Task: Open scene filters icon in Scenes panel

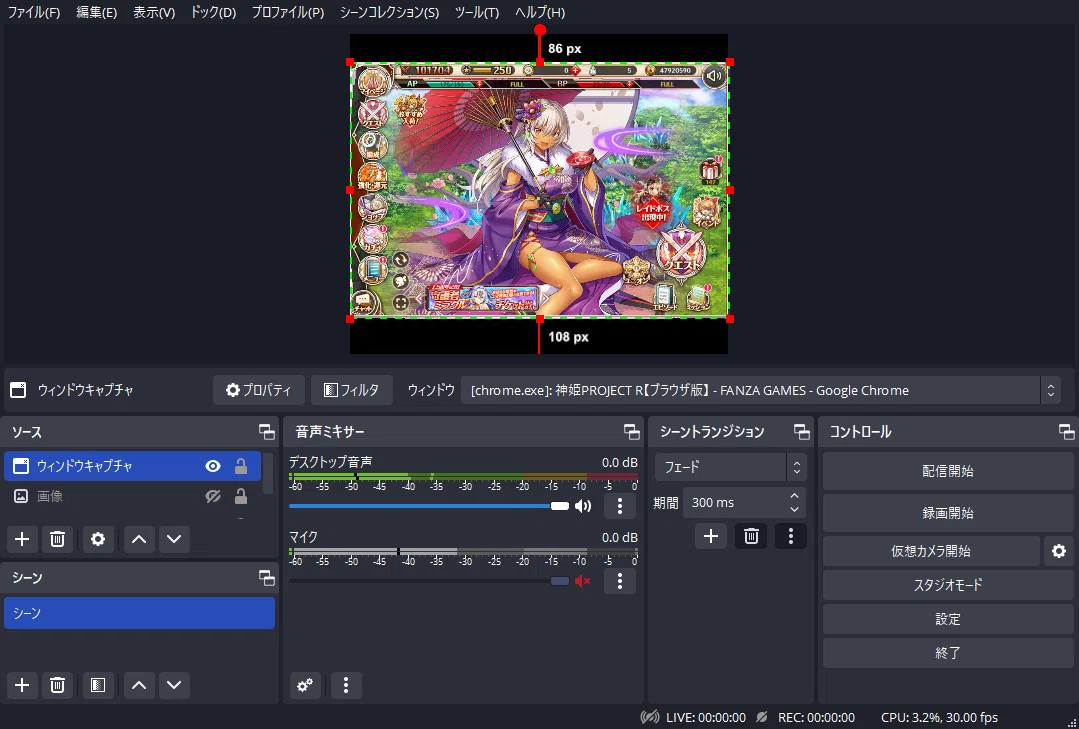Action: click(x=98, y=685)
